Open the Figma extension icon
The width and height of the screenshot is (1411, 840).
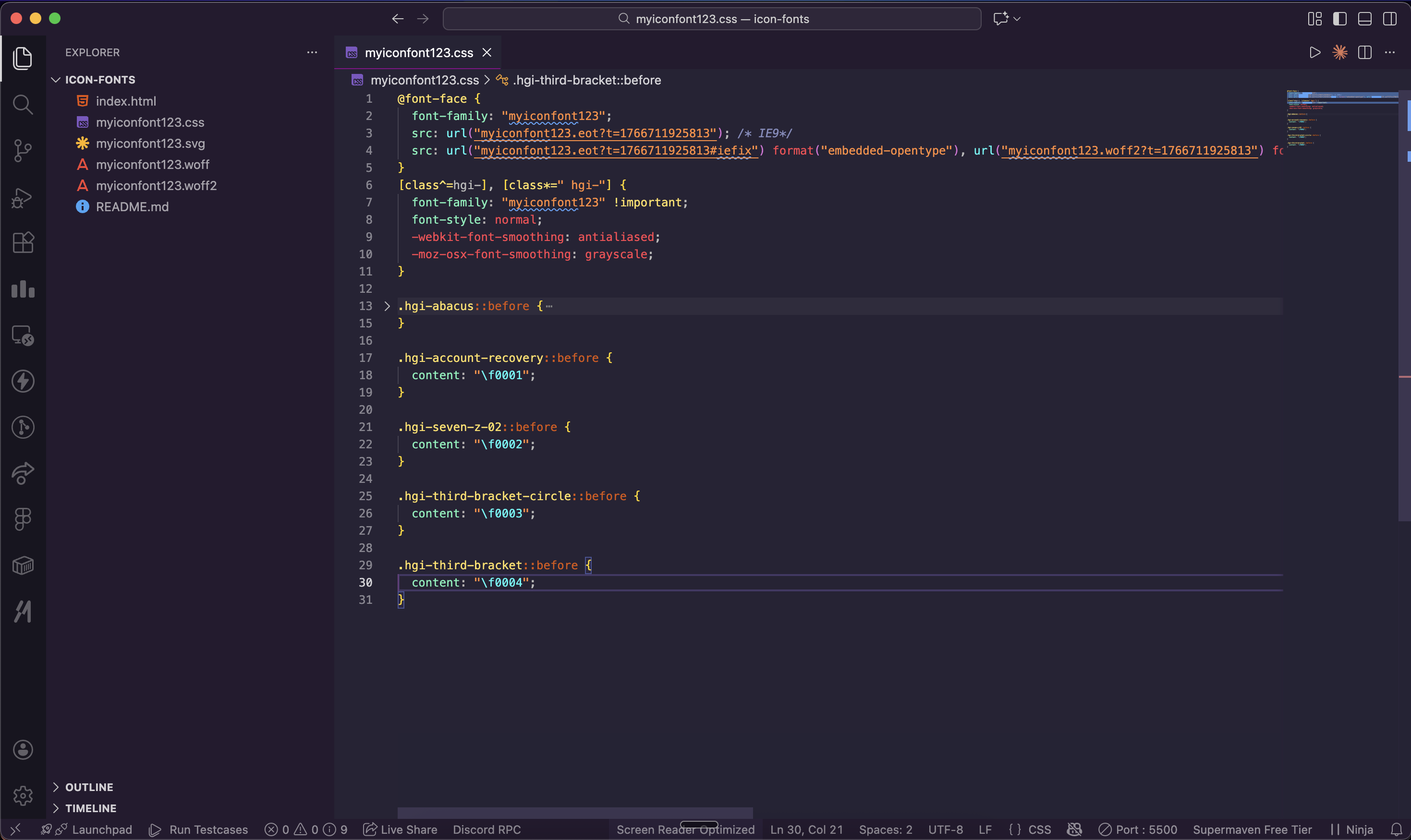coord(23,519)
